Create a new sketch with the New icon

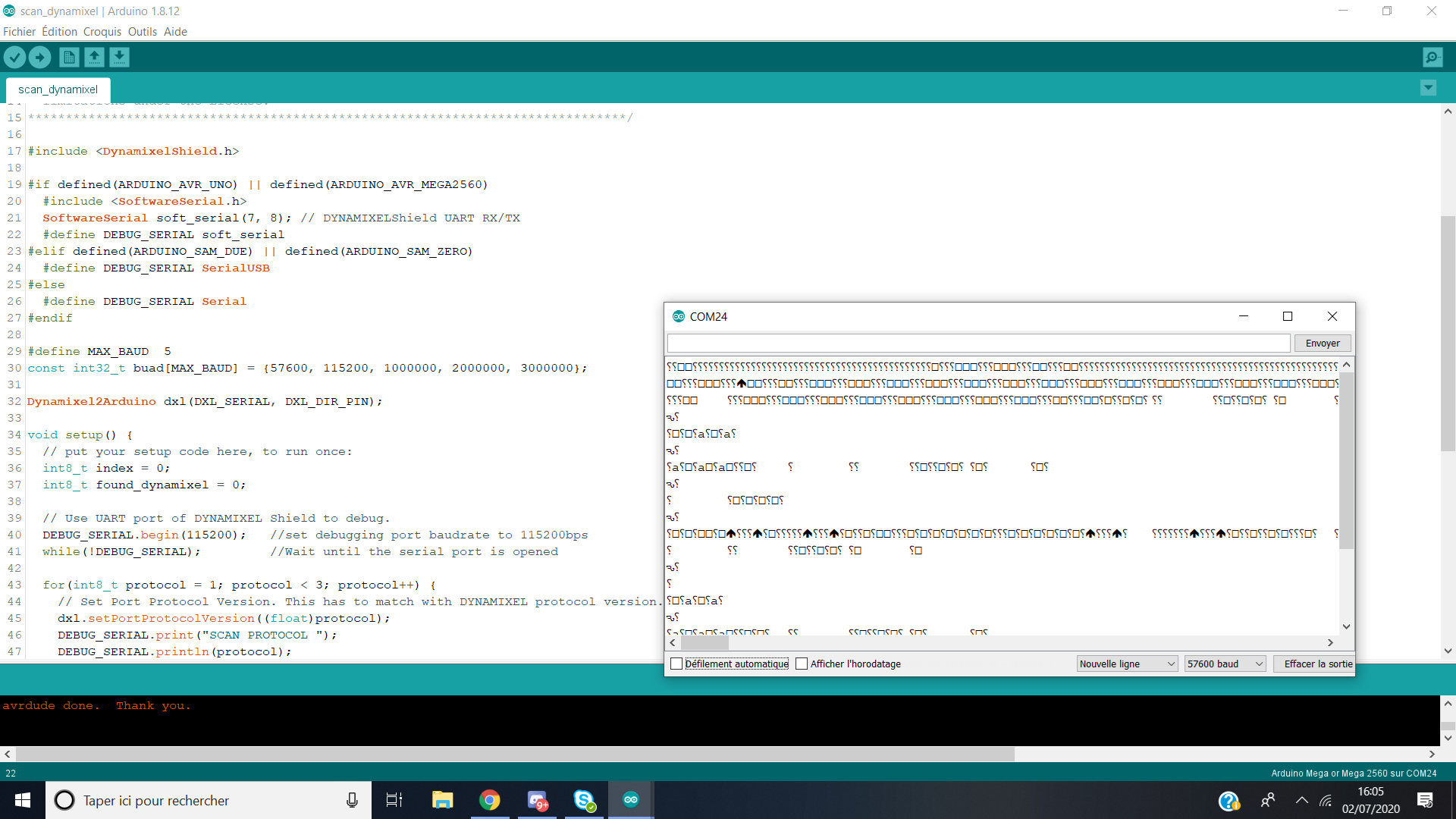[69, 57]
